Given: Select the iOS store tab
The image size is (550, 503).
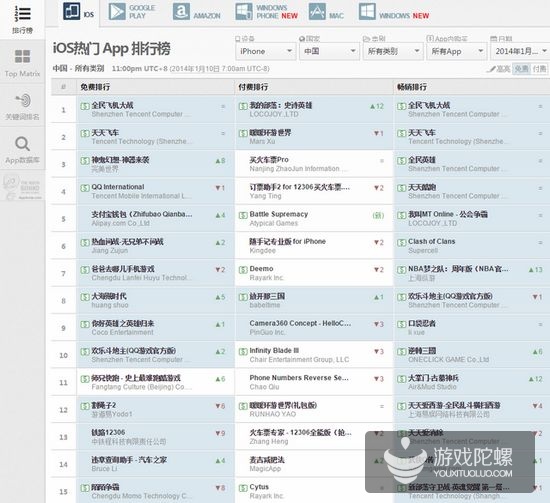Looking at the screenshot, I should (79, 12).
